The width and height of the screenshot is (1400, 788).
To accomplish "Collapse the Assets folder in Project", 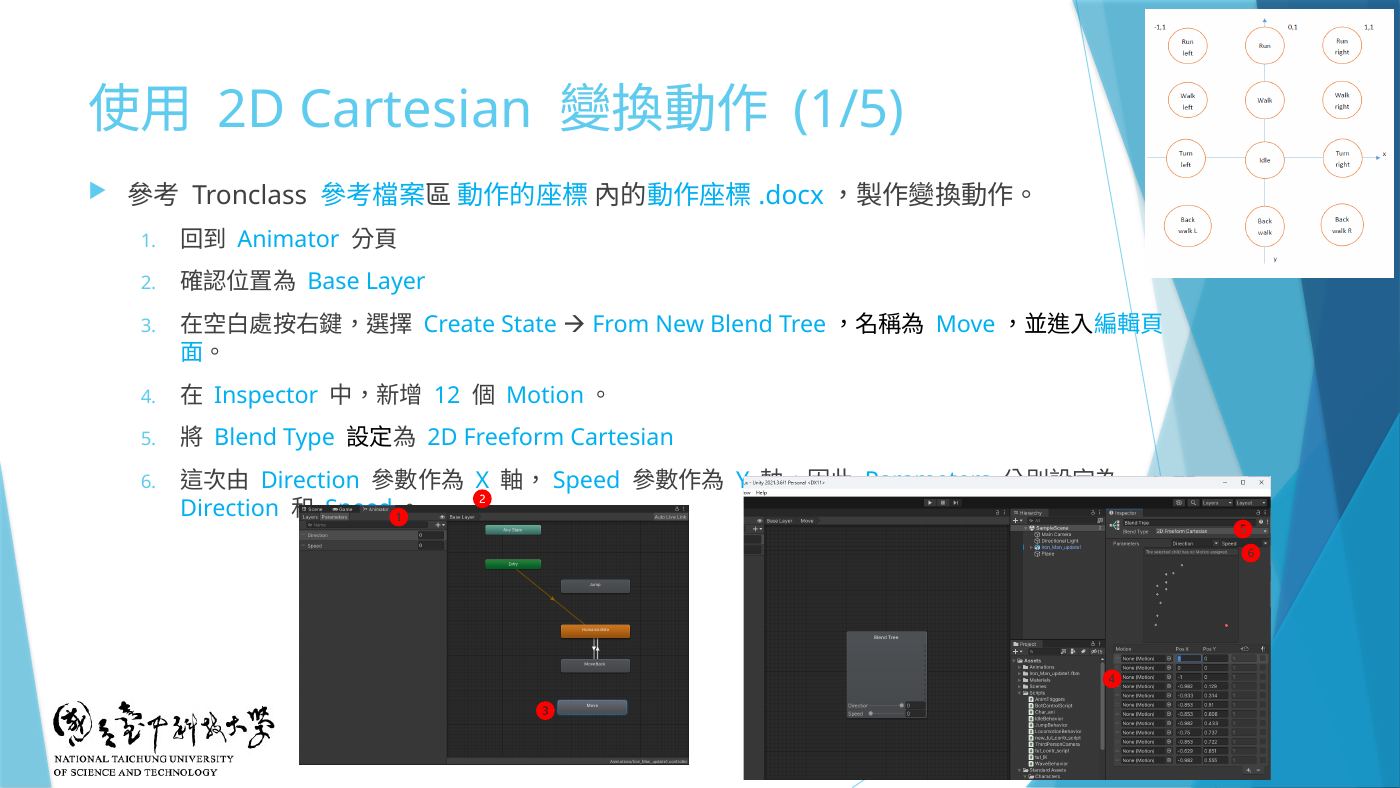I will click(x=1014, y=661).
